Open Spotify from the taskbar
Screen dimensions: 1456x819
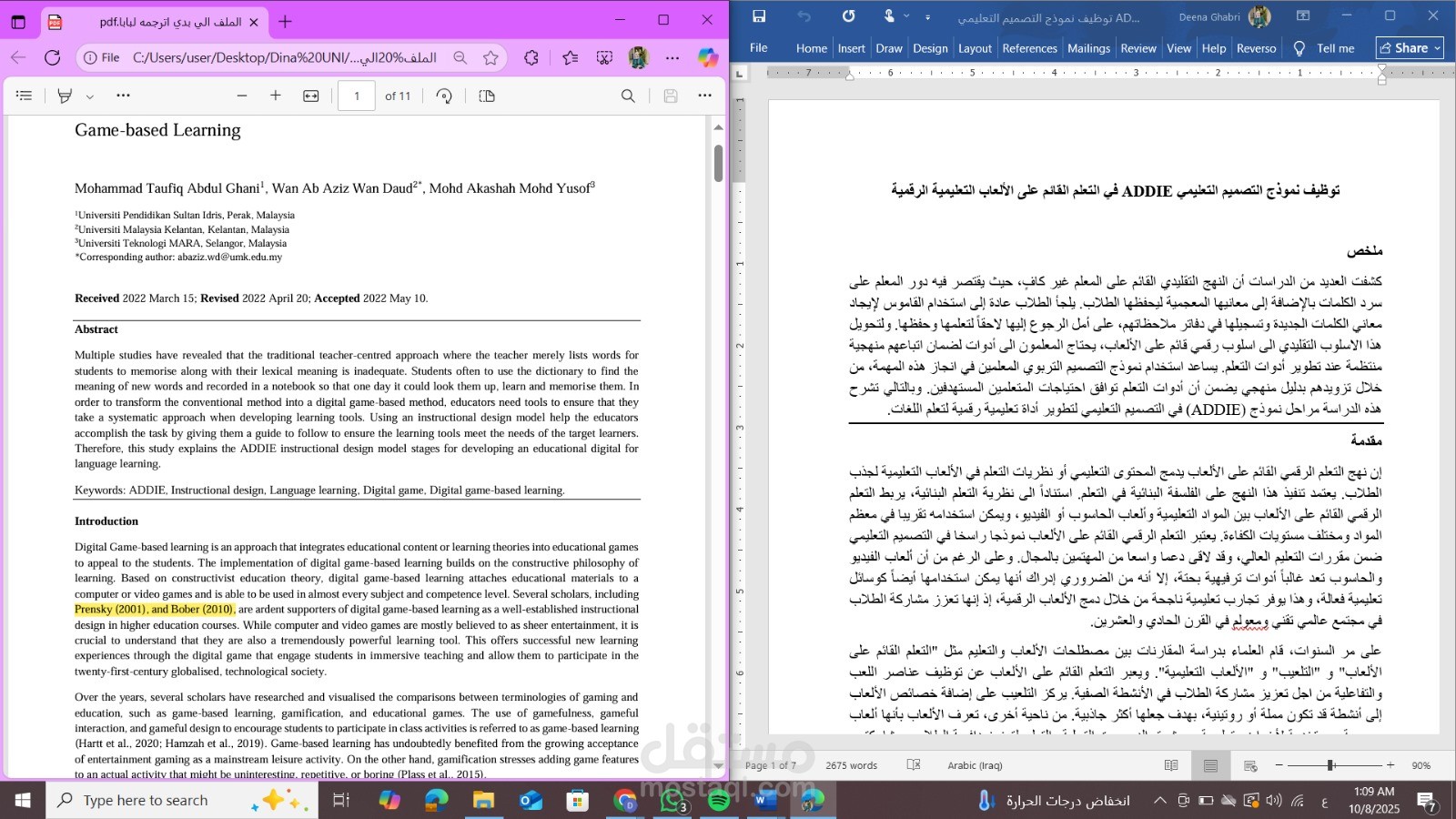pyautogui.click(x=719, y=800)
